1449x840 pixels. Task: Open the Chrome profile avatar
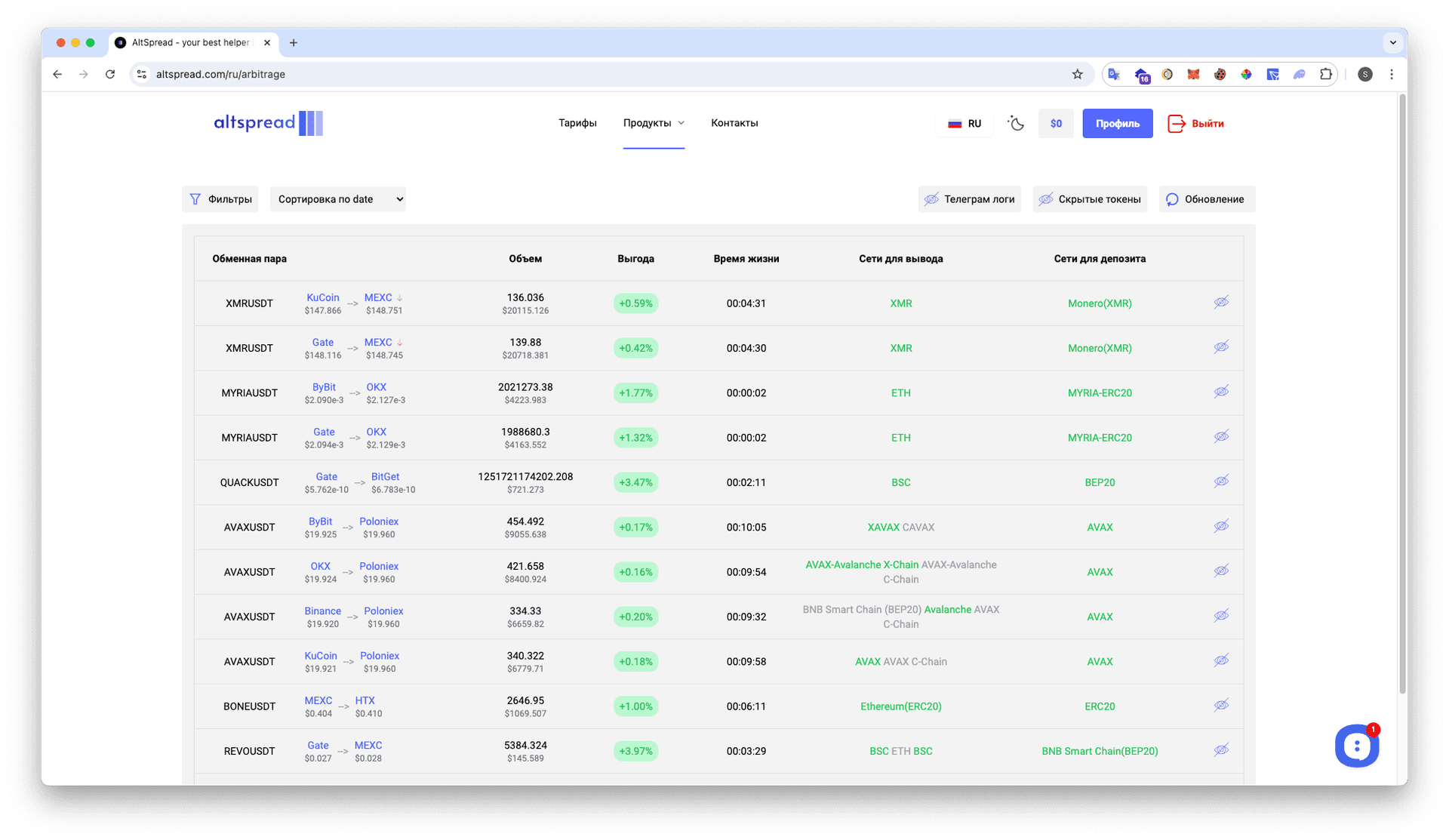[x=1365, y=74]
